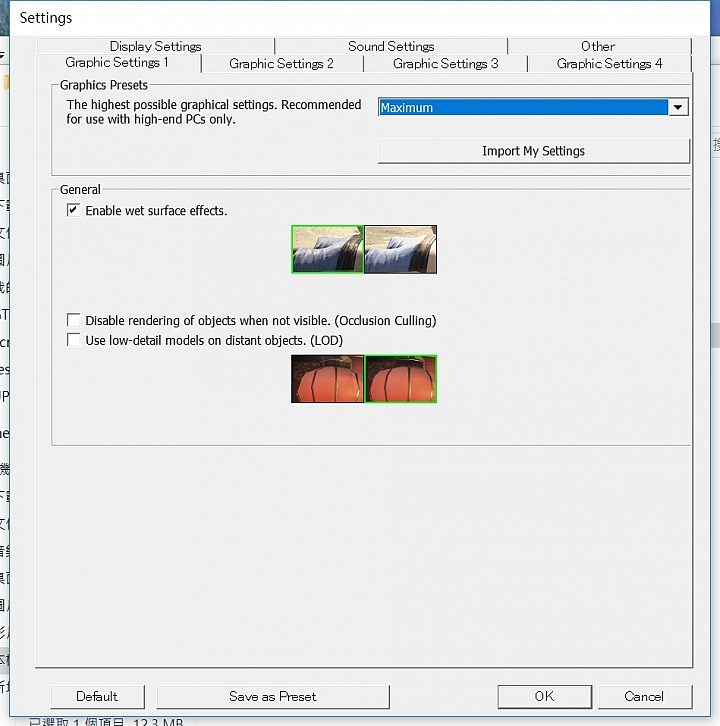The image size is (720, 726).
Task: Open the Graphics Presets dropdown arrow
Action: (678, 107)
